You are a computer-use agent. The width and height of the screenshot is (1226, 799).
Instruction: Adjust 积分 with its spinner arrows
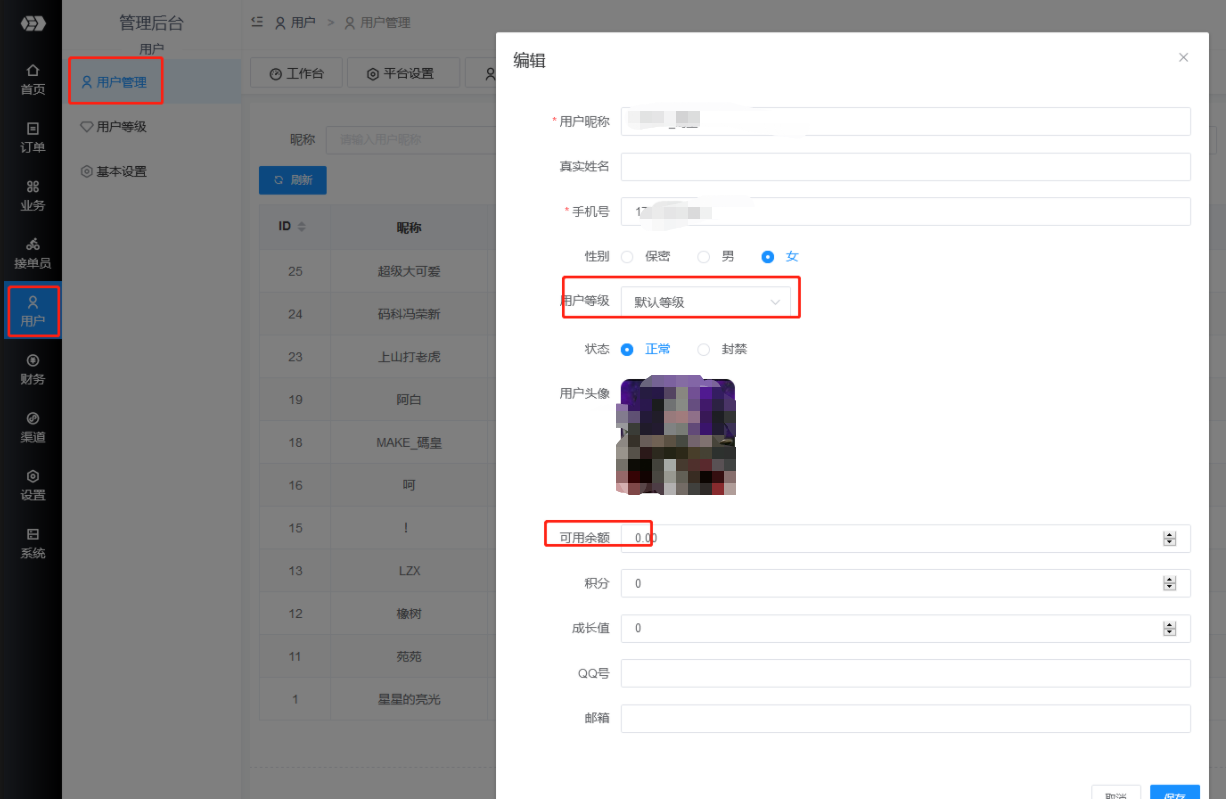(1169, 583)
